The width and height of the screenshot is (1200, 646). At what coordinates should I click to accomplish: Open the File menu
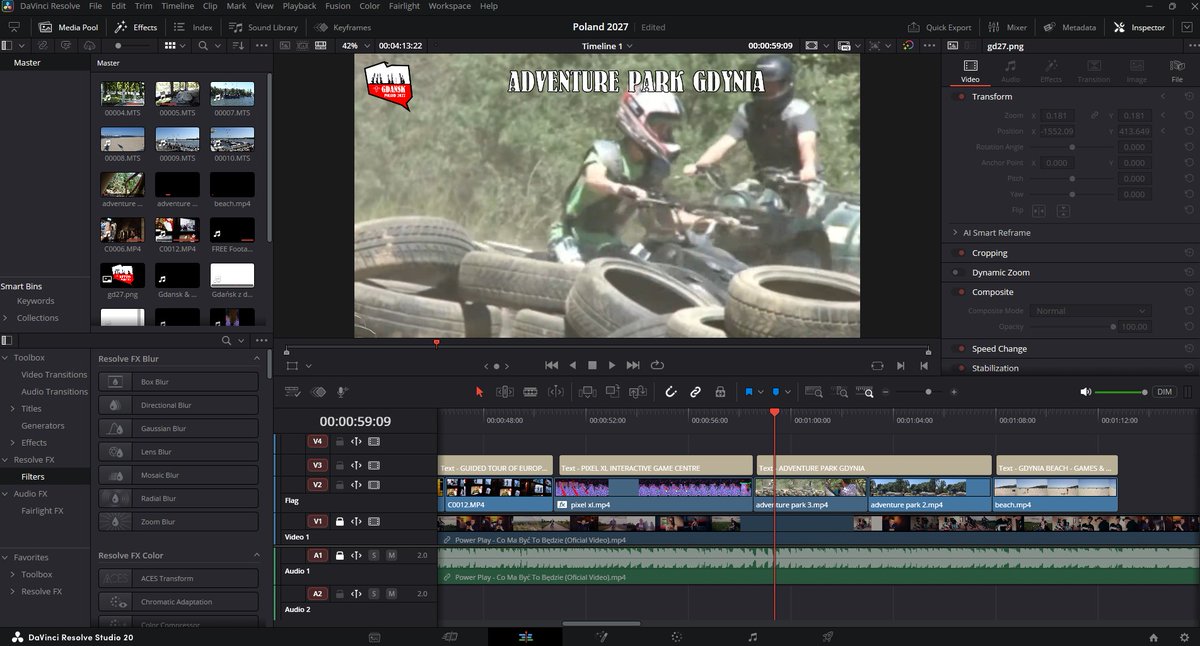point(95,6)
